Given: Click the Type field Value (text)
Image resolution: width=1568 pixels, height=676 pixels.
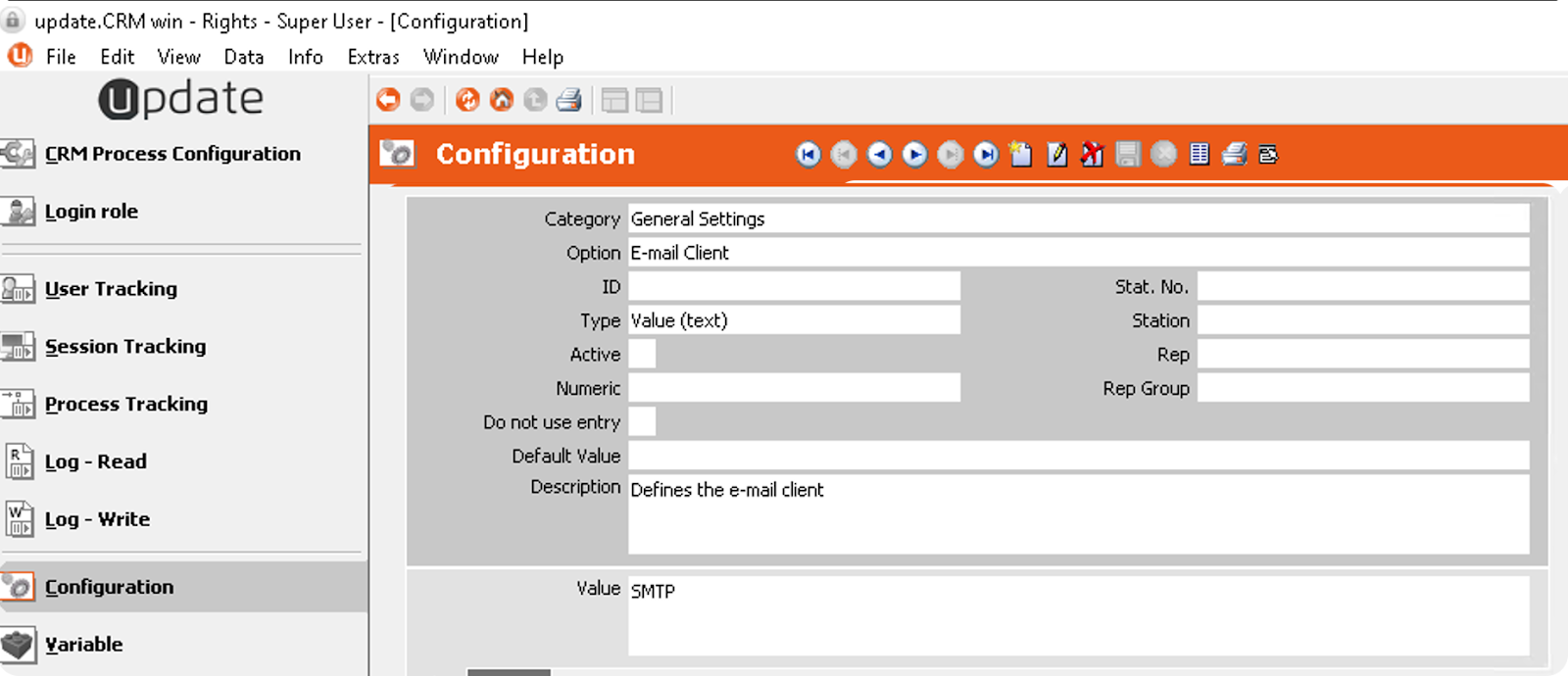Looking at the screenshot, I should 795,320.
